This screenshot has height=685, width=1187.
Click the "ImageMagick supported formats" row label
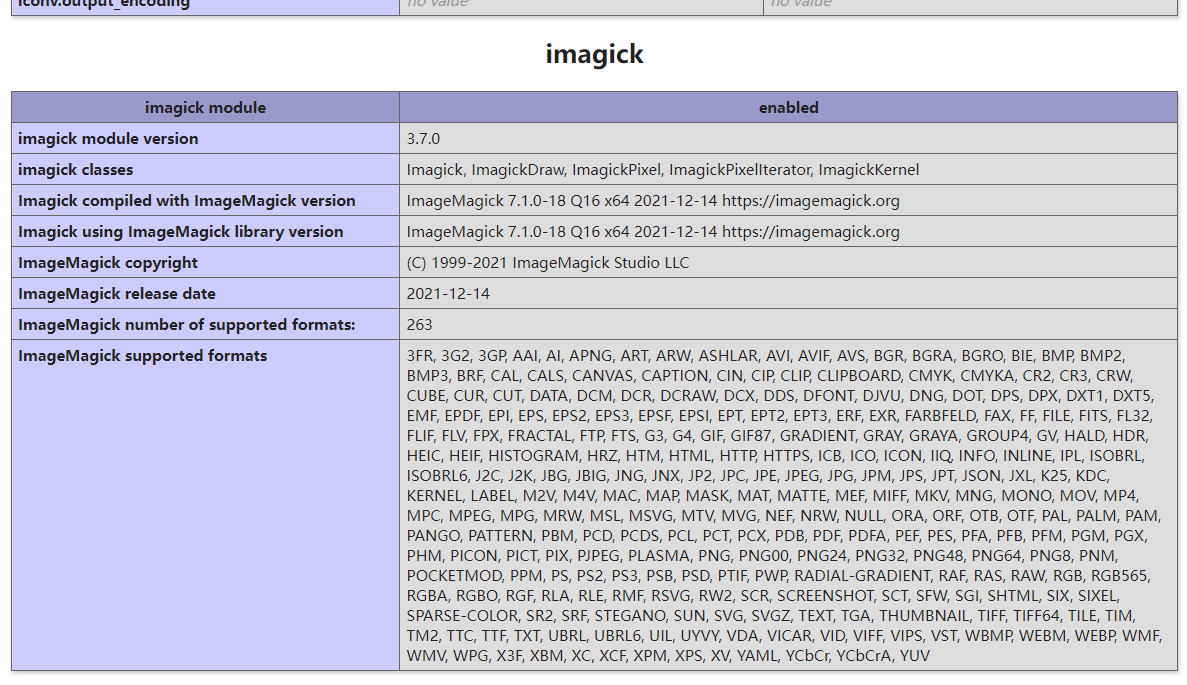point(143,356)
